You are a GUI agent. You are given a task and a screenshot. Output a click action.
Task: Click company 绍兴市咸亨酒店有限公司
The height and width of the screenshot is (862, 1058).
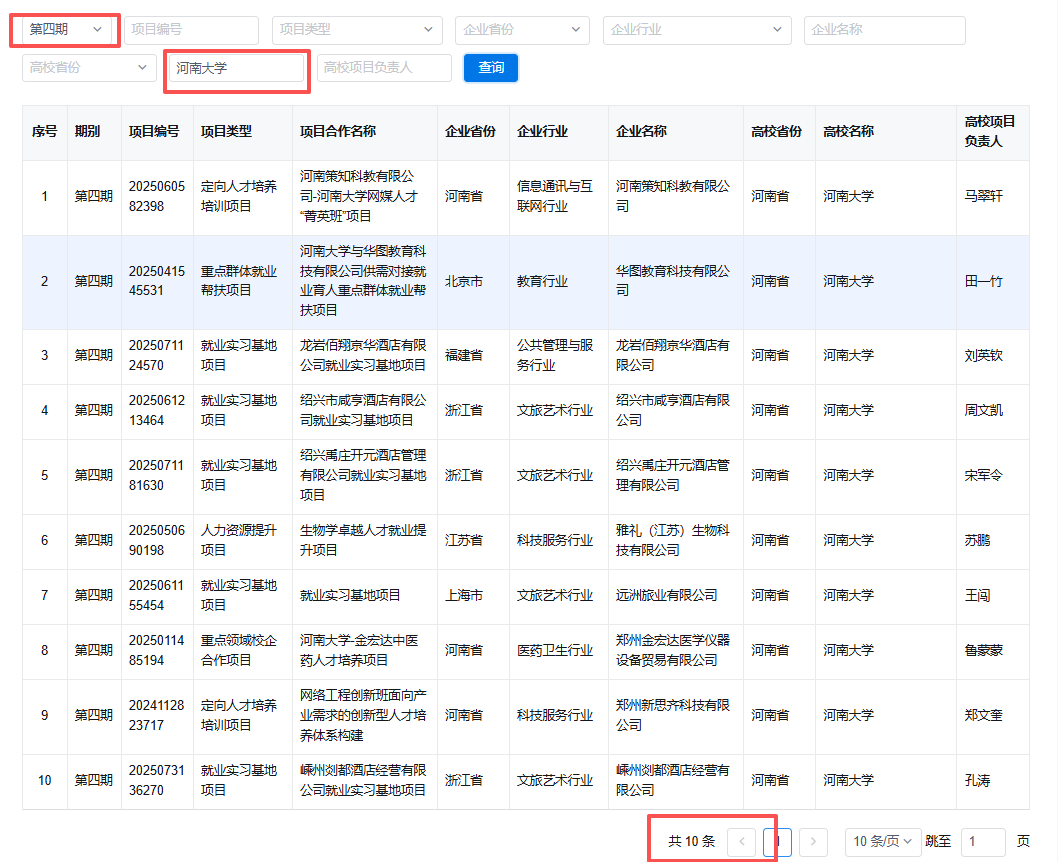(673, 410)
